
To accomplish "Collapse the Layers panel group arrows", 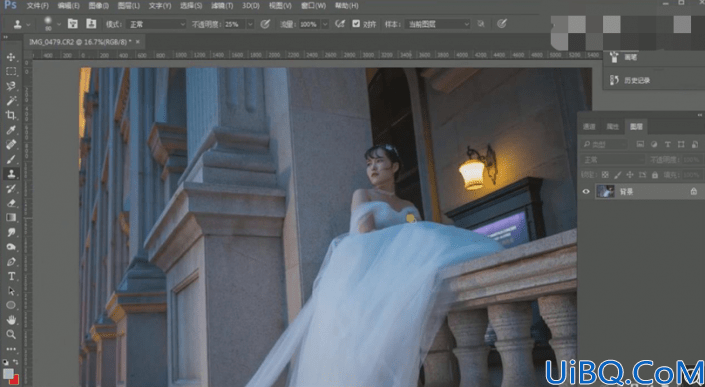I will [700, 116].
